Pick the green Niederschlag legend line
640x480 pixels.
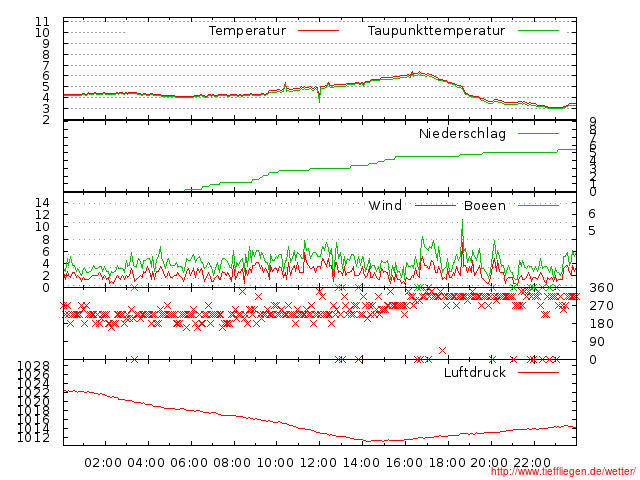pyautogui.click(x=538, y=133)
